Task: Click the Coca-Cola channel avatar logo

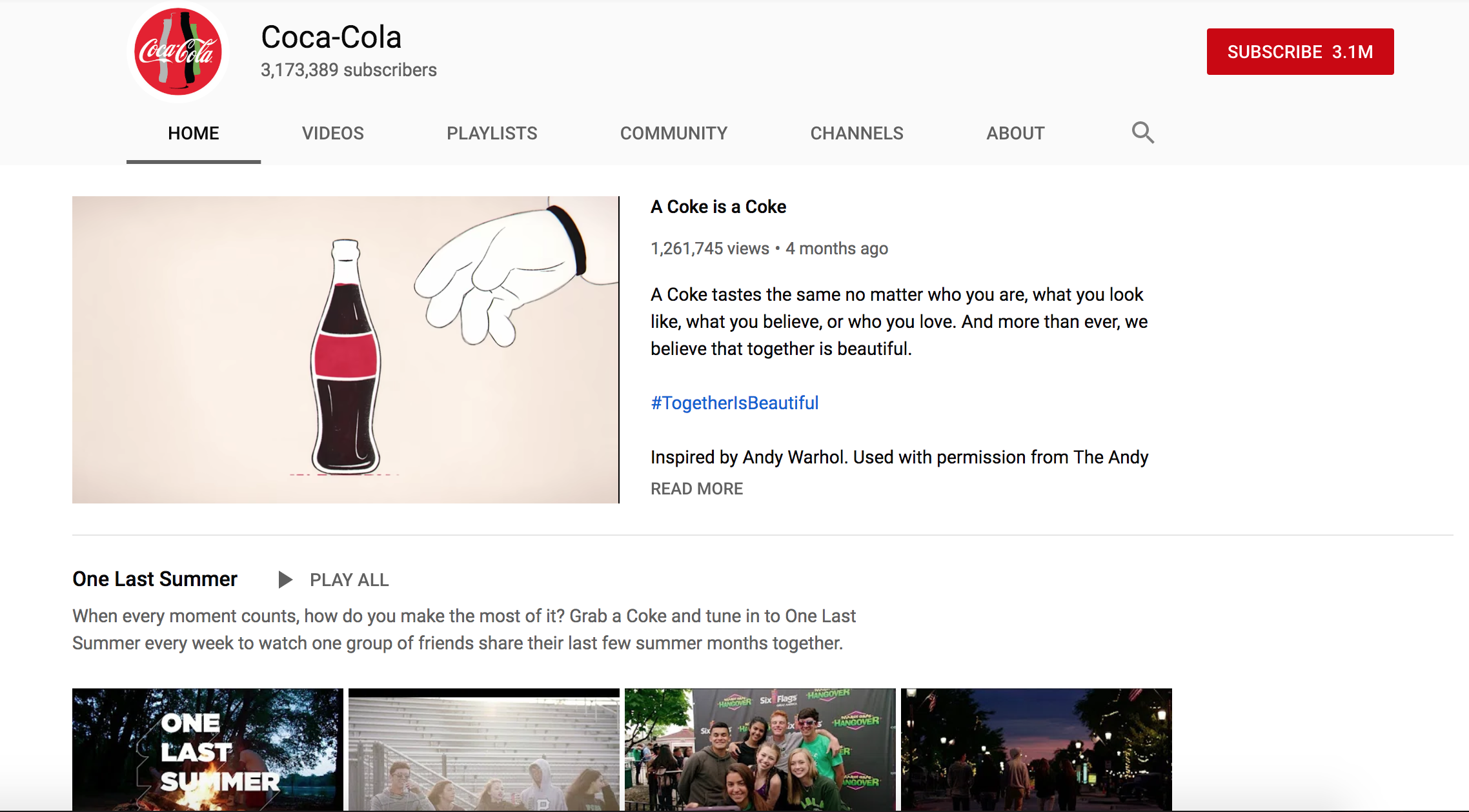Action: tap(178, 52)
